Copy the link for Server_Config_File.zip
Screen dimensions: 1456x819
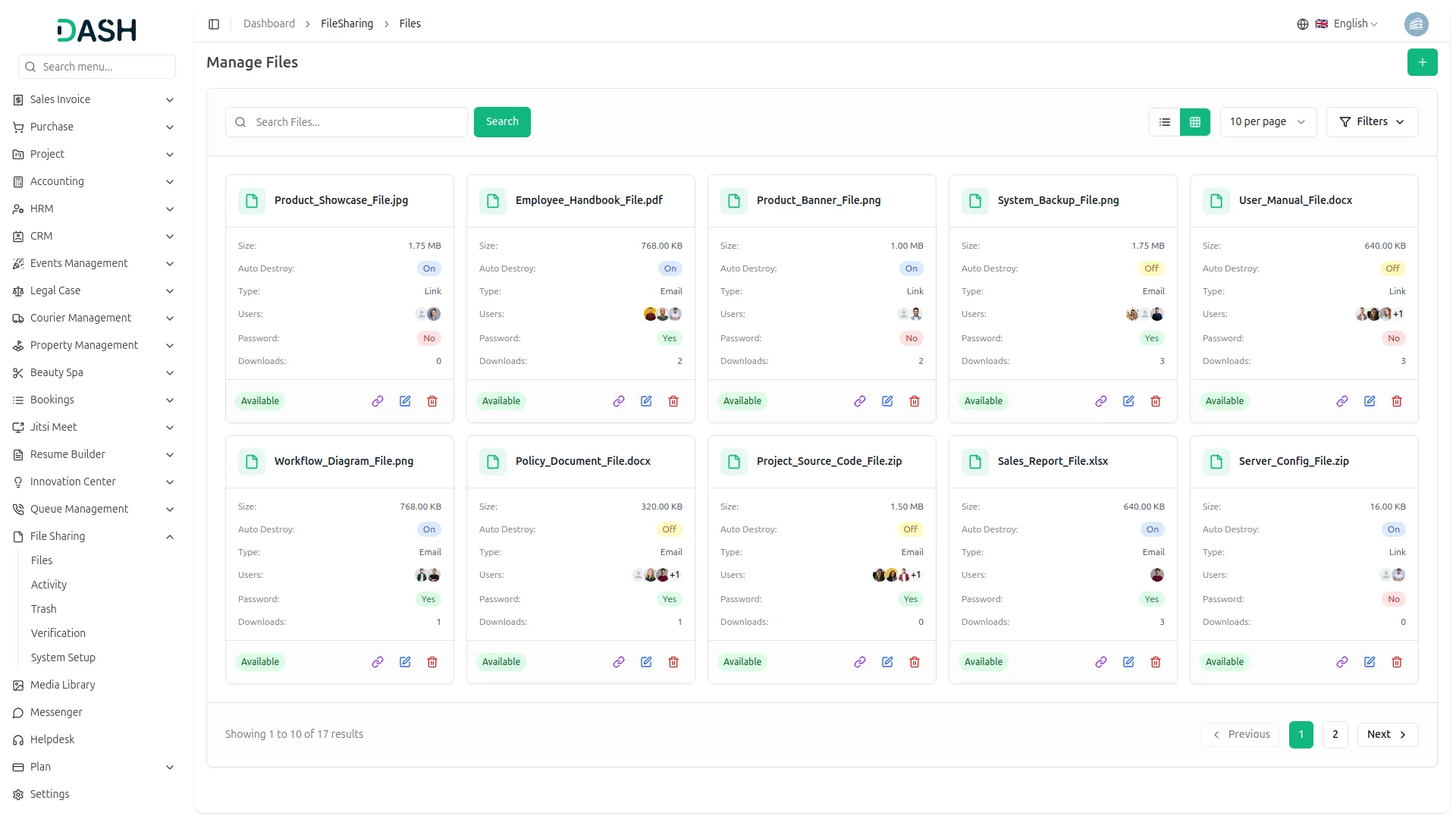(1341, 661)
